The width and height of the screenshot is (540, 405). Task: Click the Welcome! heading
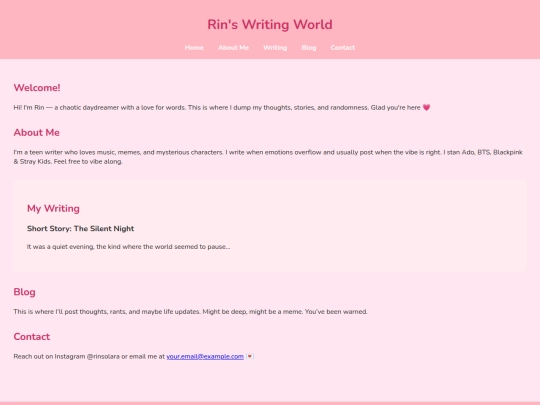click(x=37, y=87)
